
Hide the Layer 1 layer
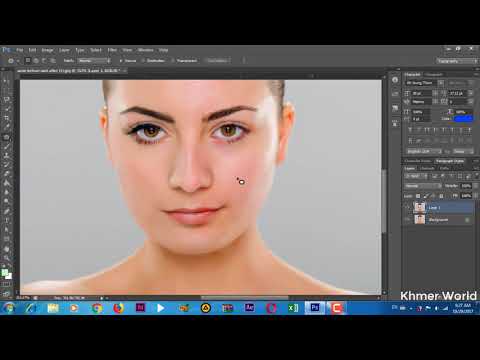click(x=407, y=207)
